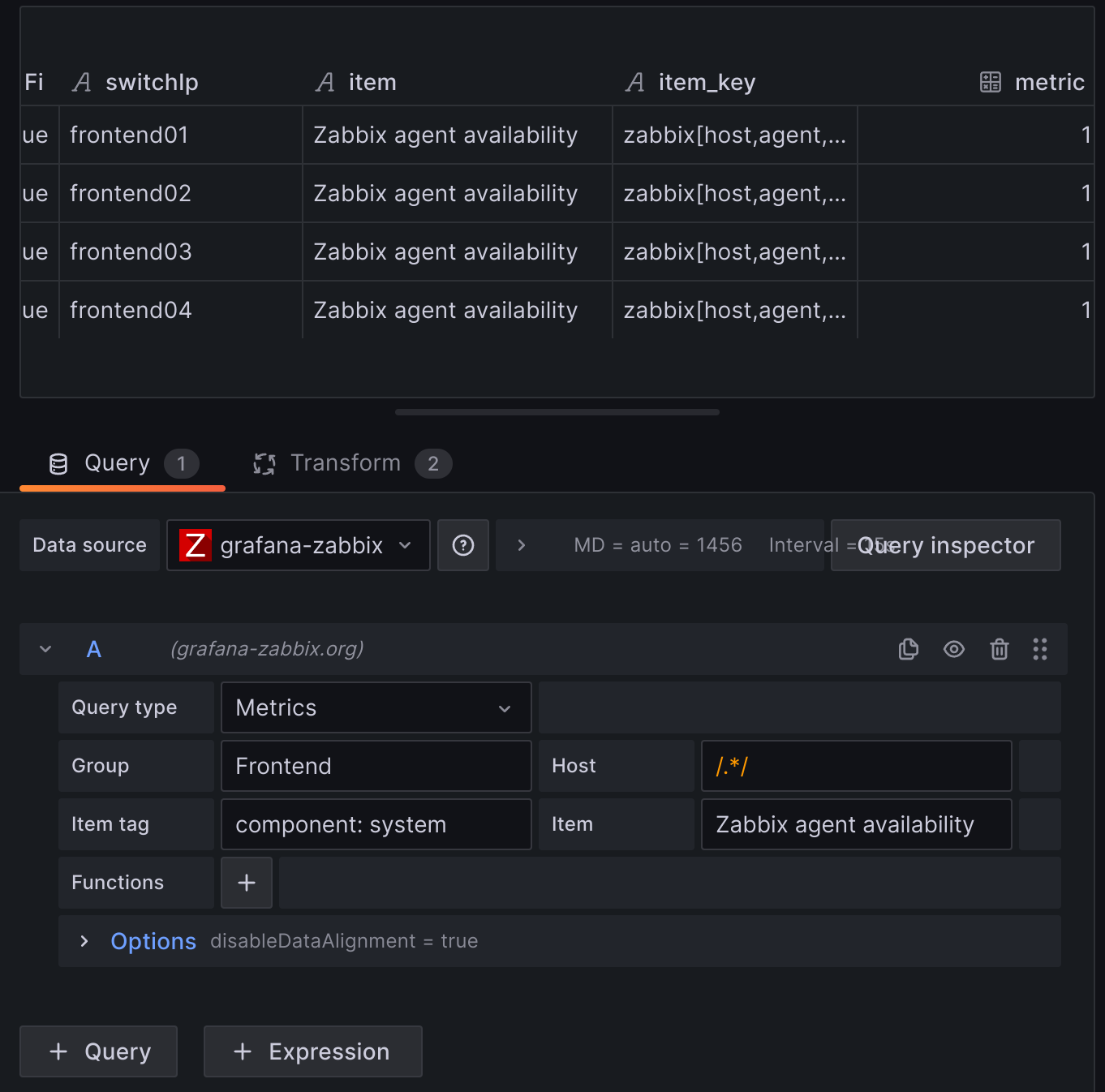Toggle query A visibility eye icon
This screenshot has width=1105, height=1092.
[954, 649]
